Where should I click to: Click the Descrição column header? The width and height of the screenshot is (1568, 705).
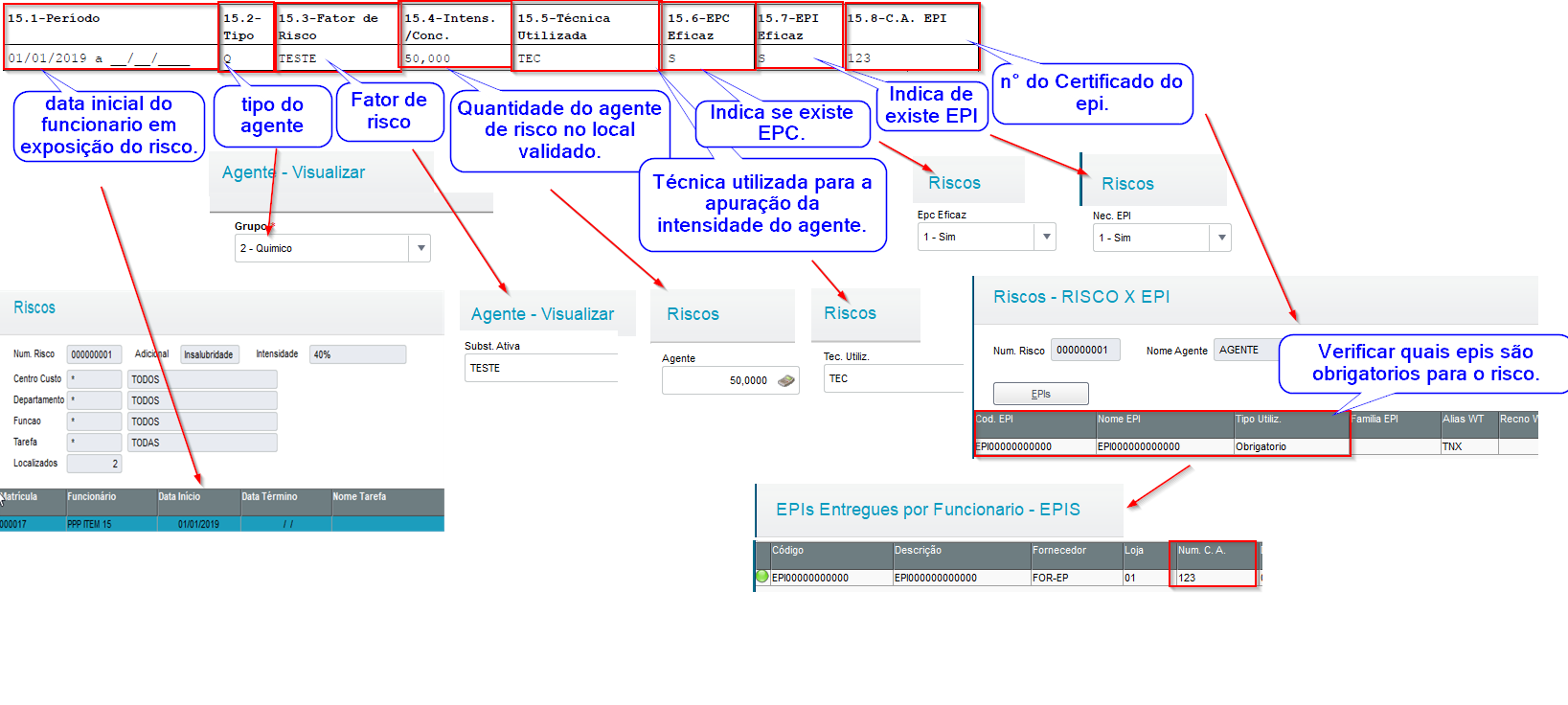pyautogui.click(x=961, y=556)
